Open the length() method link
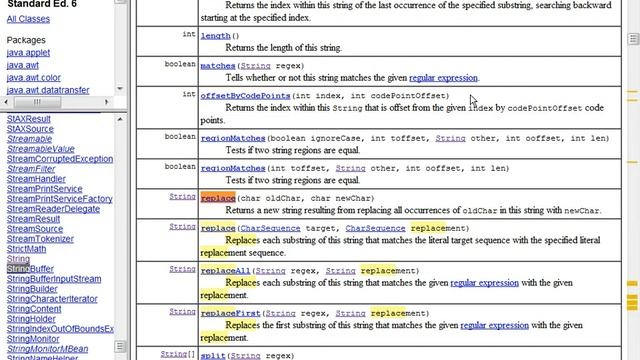640x360 pixels. tap(216, 36)
